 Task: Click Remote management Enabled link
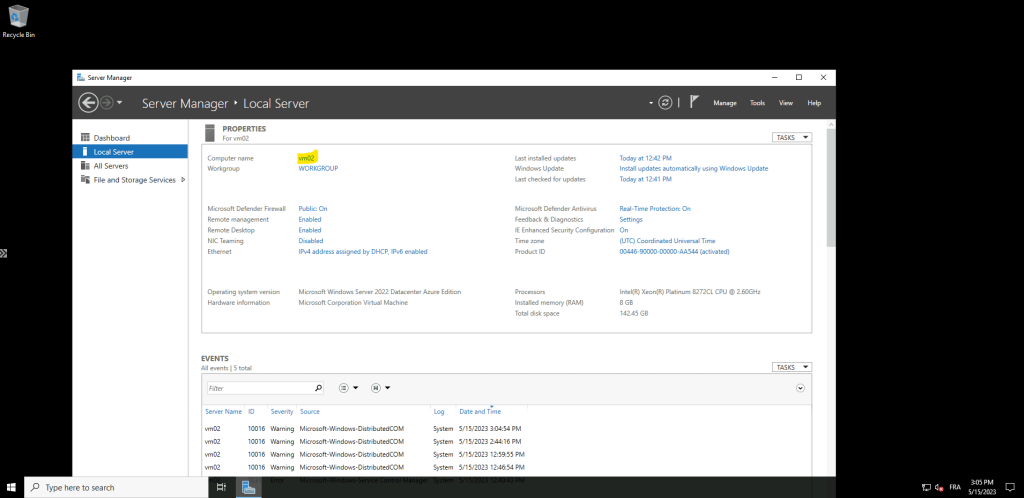310,219
